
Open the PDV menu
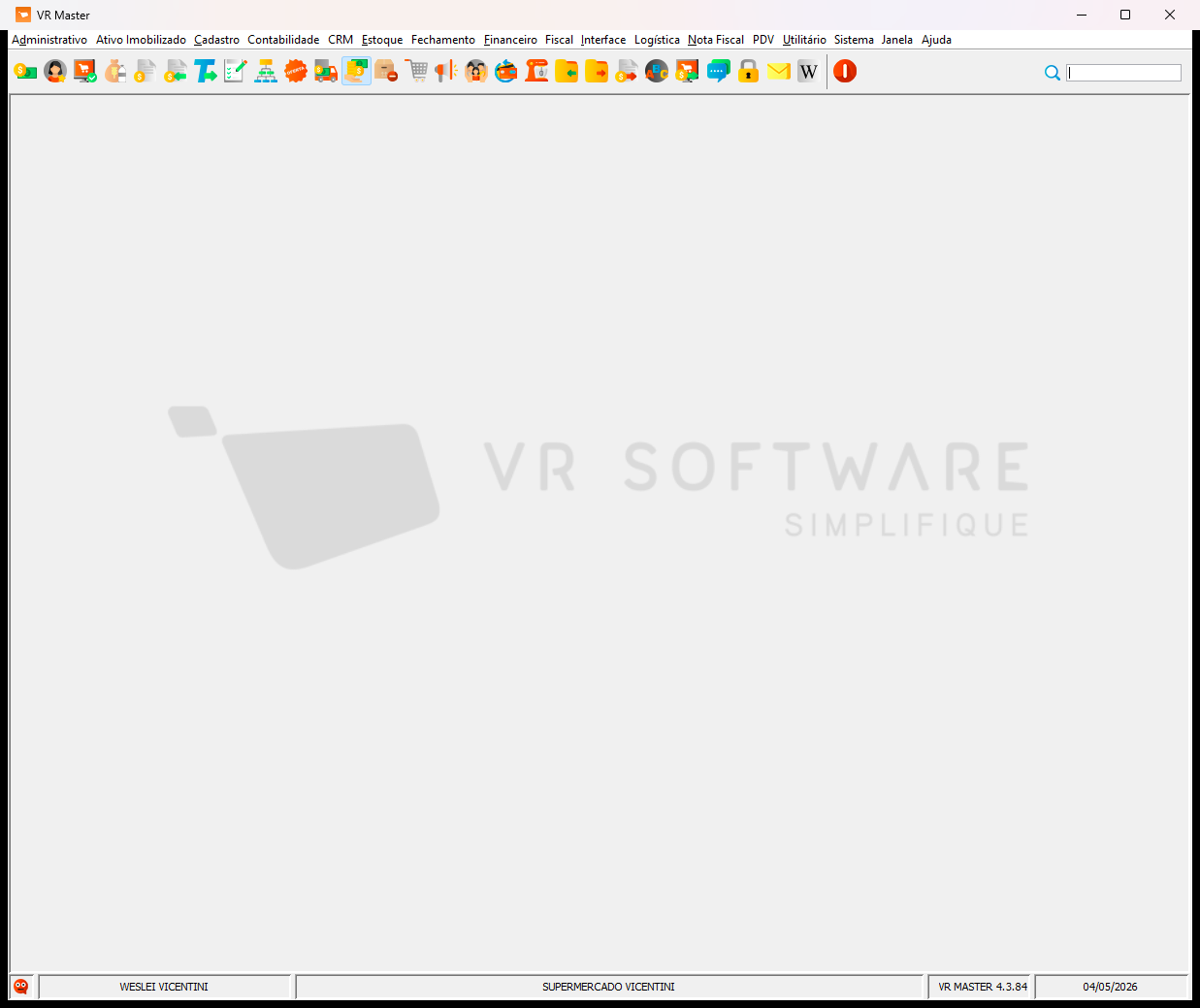click(763, 40)
